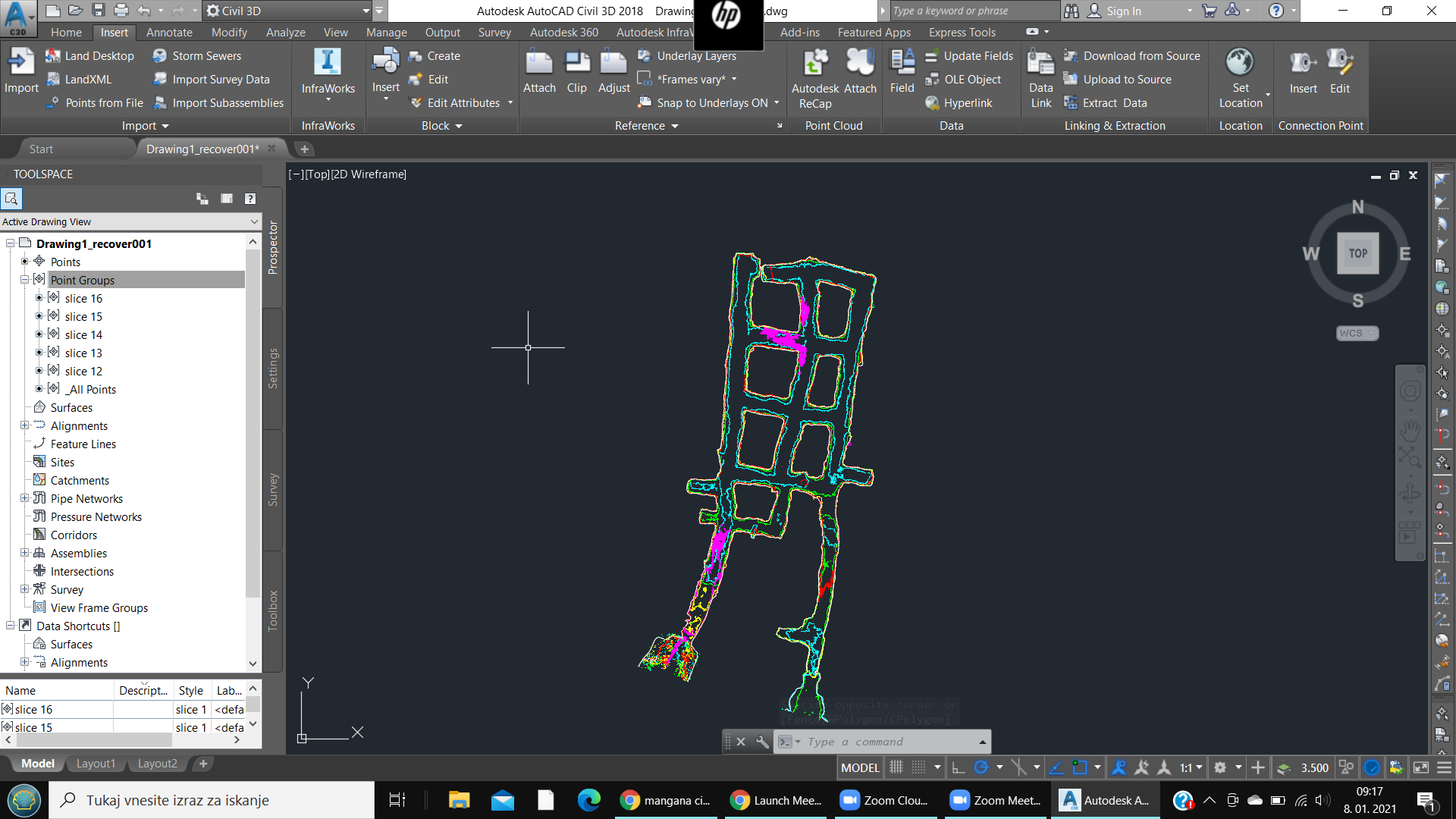Open the Annotate ribbon tab
The height and width of the screenshot is (819, 1456).
[x=169, y=32]
